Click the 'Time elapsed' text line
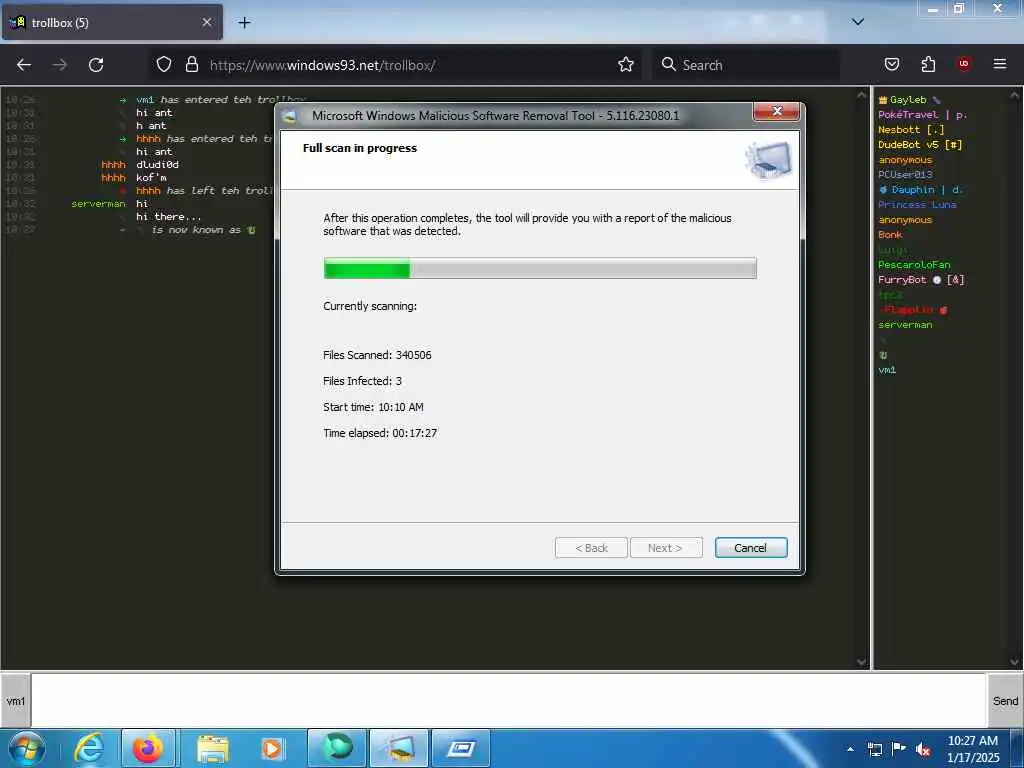 click(x=380, y=434)
